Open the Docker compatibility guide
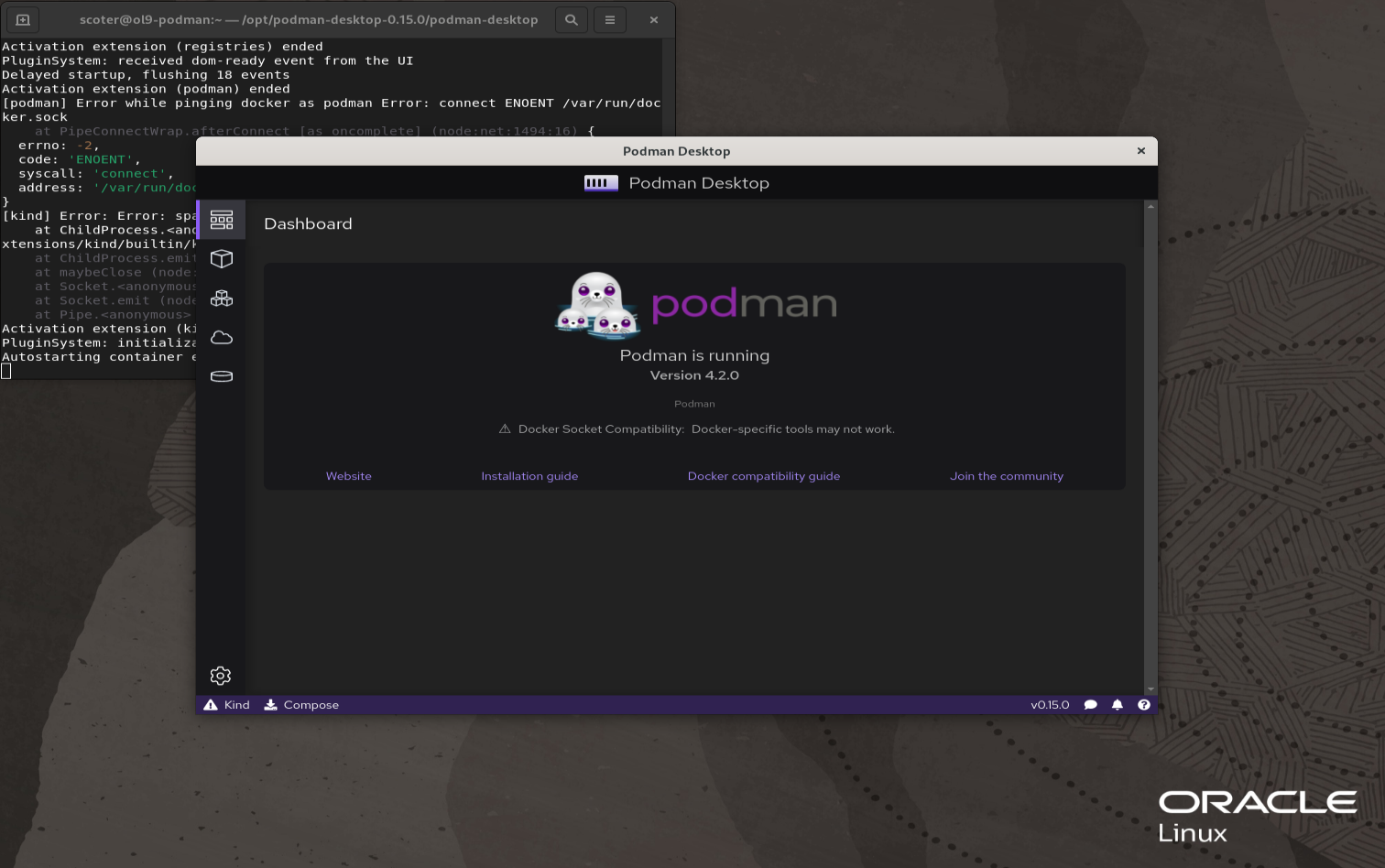Viewport: 1385px width, 868px height. pos(763,475)
